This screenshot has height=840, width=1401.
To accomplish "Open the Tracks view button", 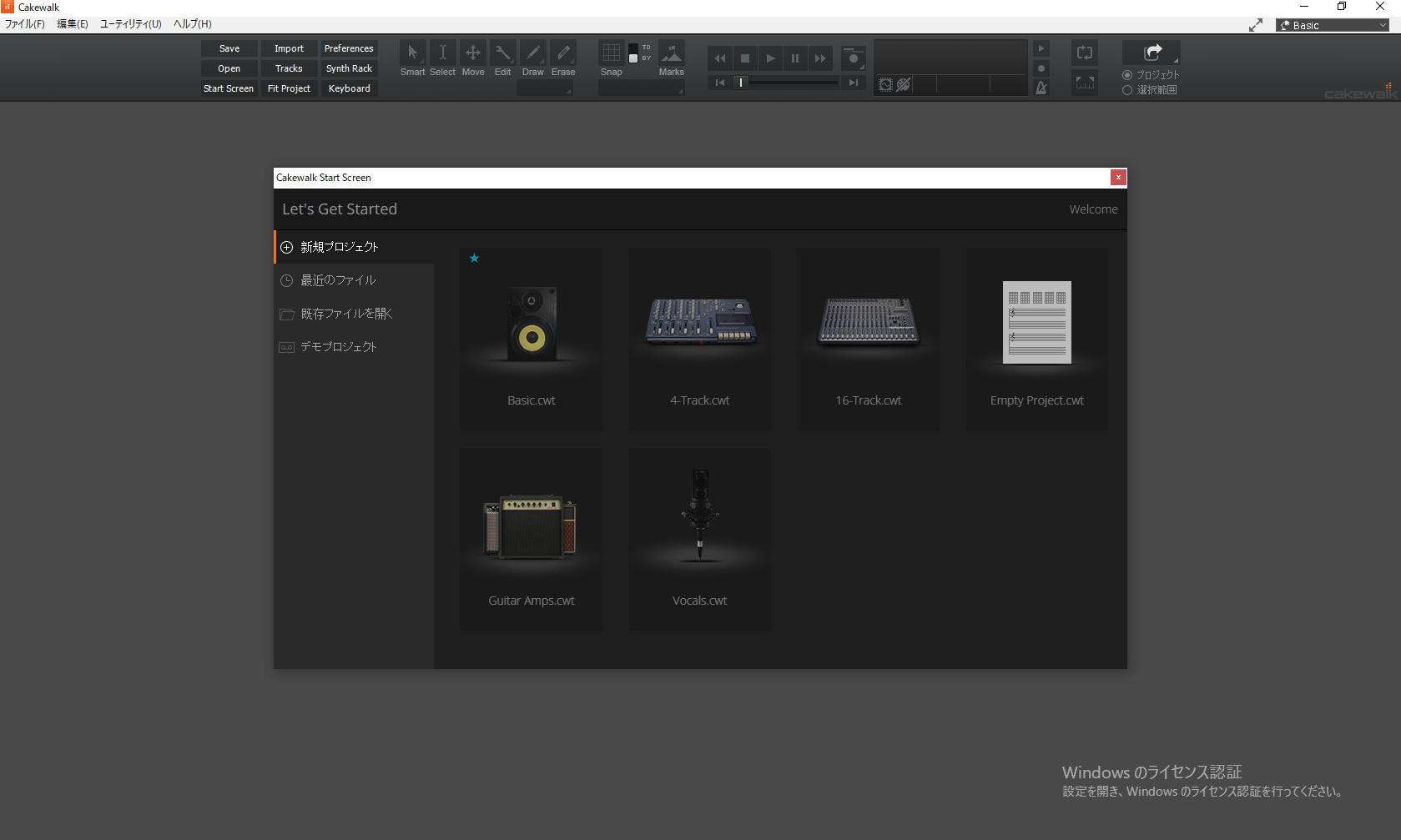I will (290, 68).
